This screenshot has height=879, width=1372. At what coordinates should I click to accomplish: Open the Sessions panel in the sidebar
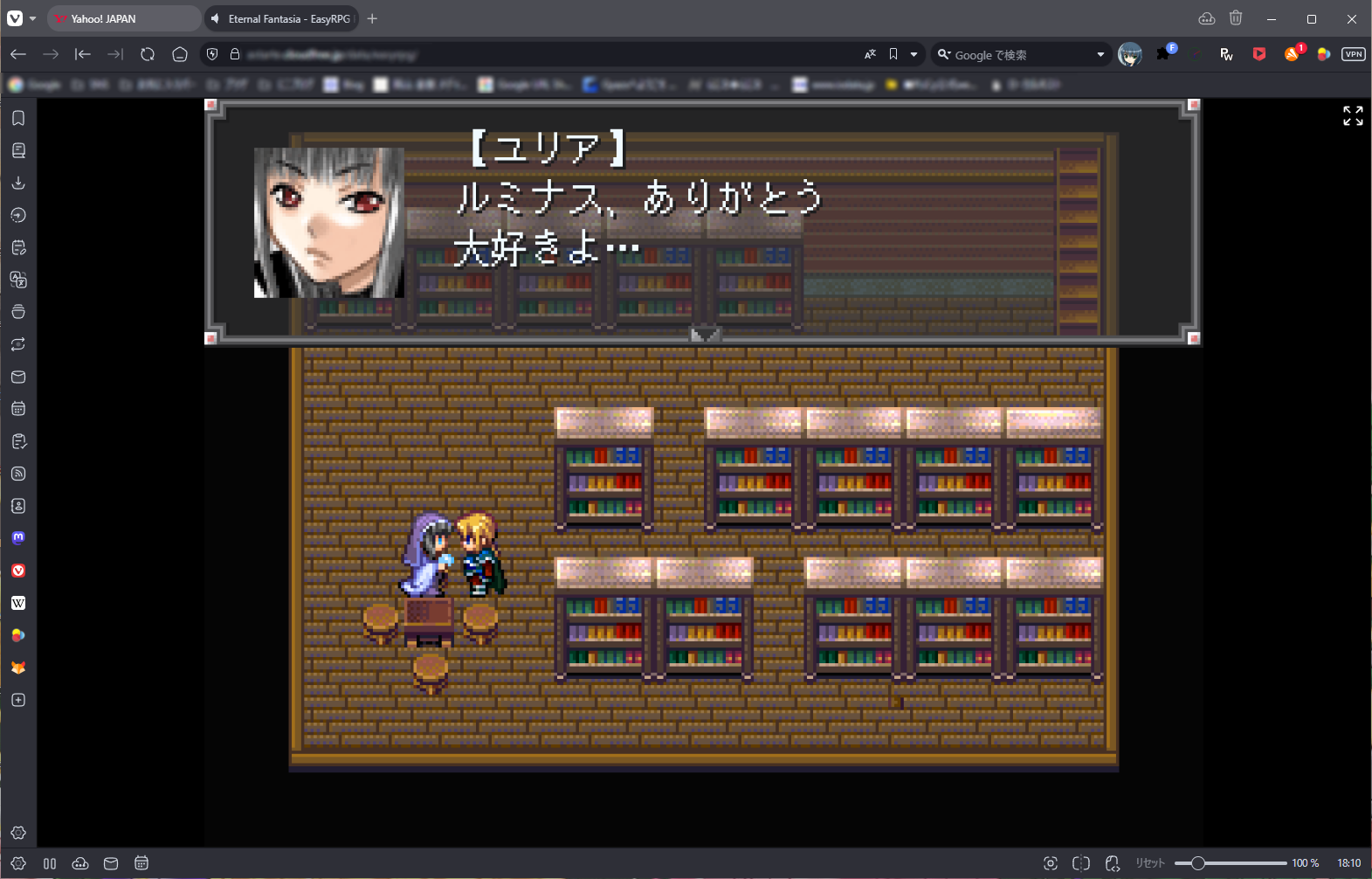click(x=18, y=344)
